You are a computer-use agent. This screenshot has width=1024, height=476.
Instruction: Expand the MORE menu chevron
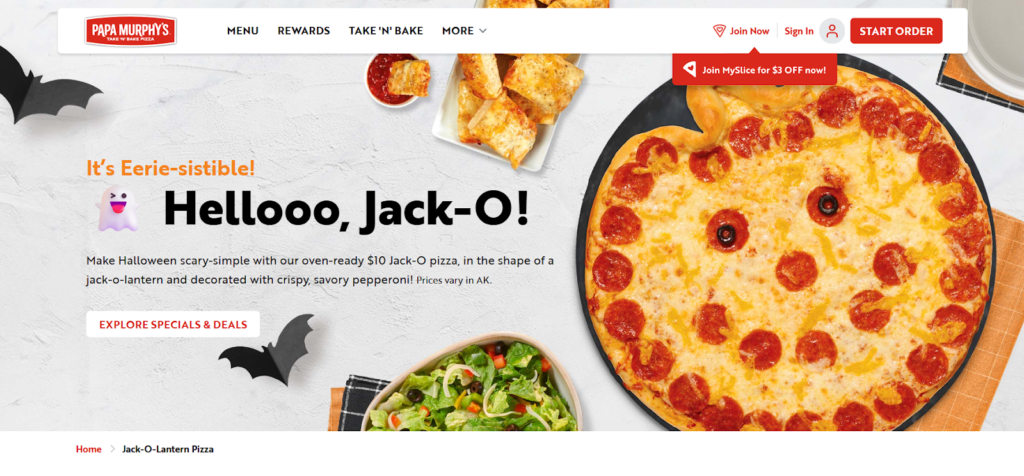(x=483, y=31)
